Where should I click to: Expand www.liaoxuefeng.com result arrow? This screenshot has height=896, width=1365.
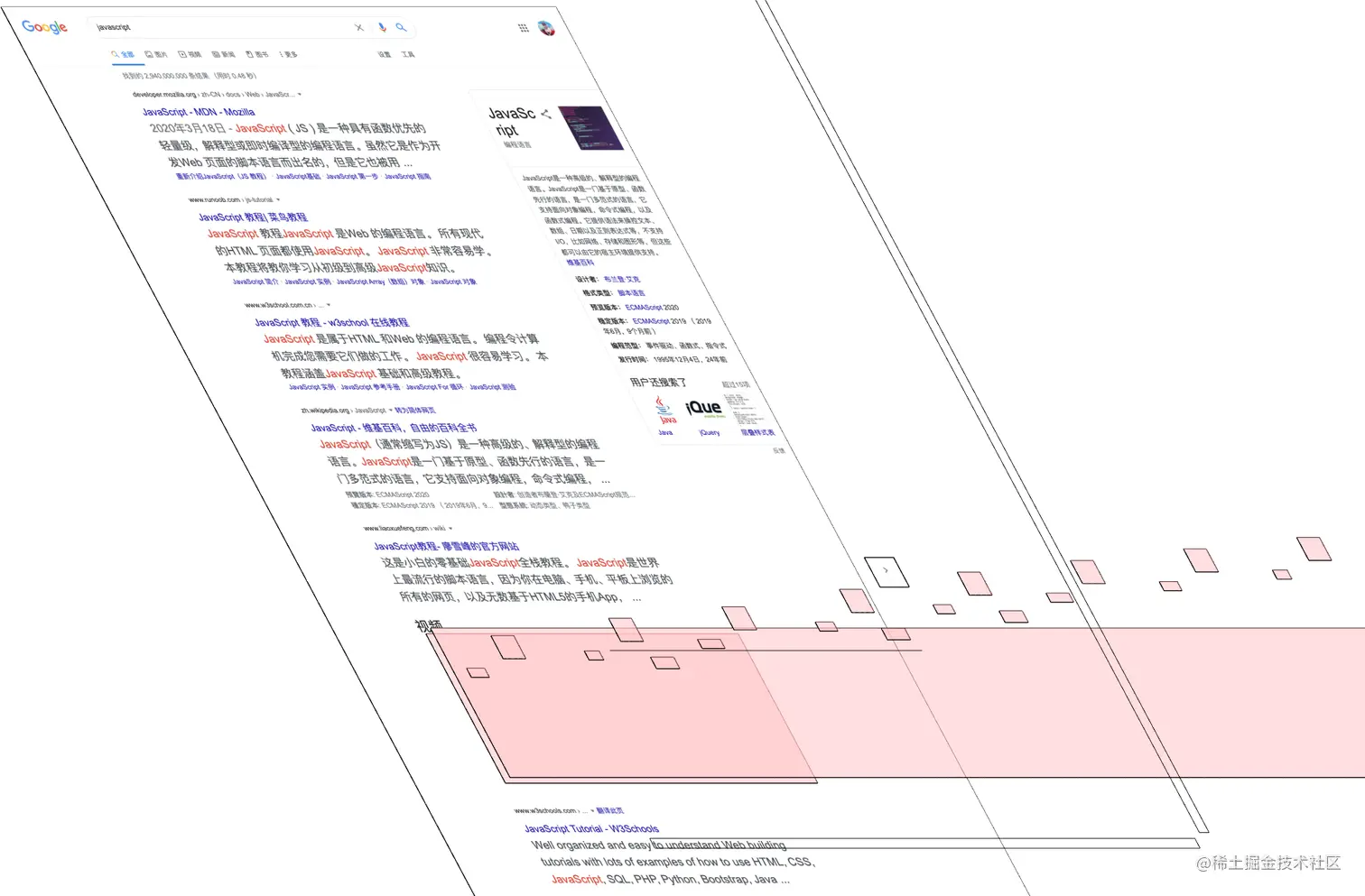450,528
